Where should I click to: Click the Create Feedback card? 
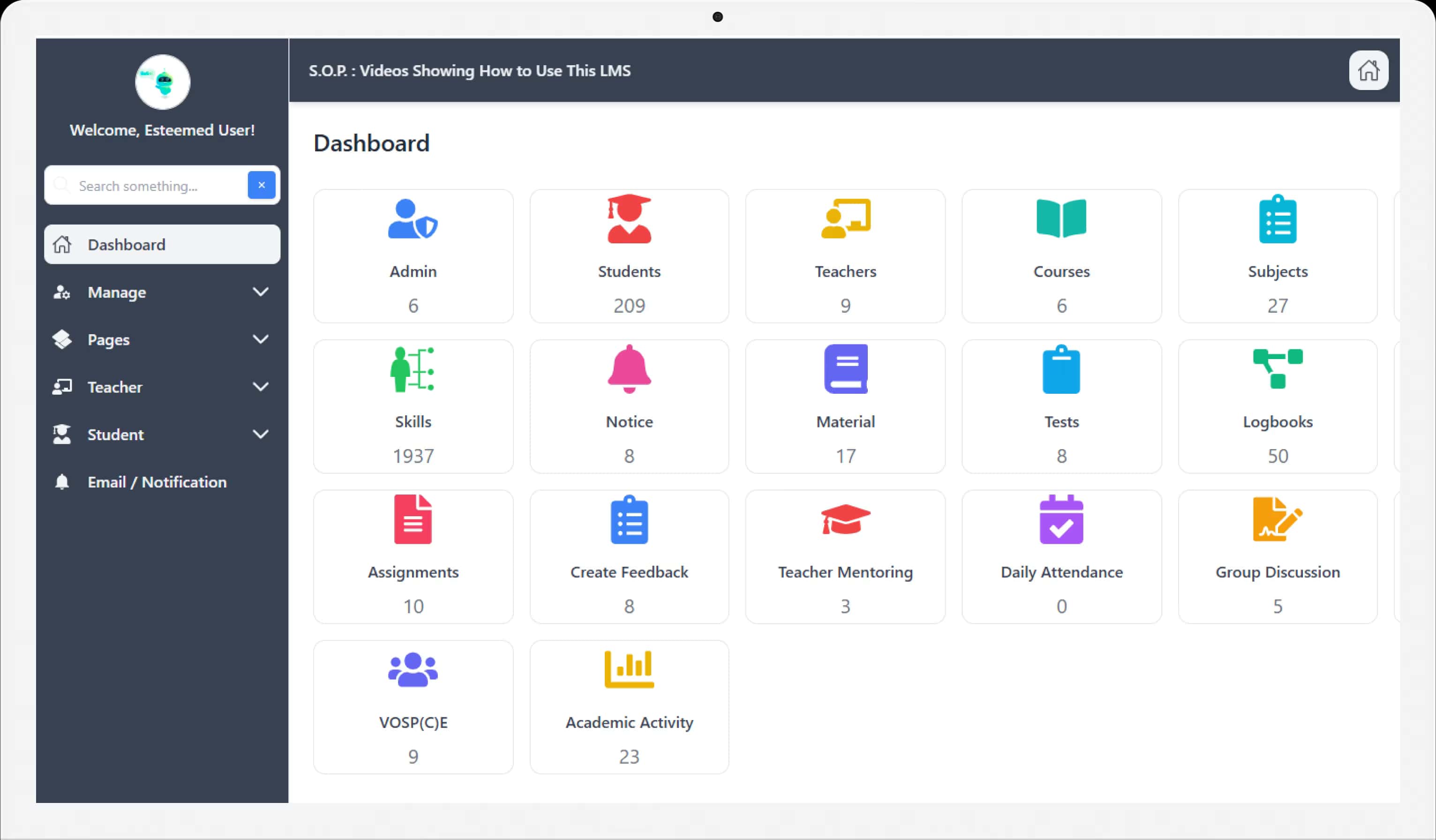629,556
